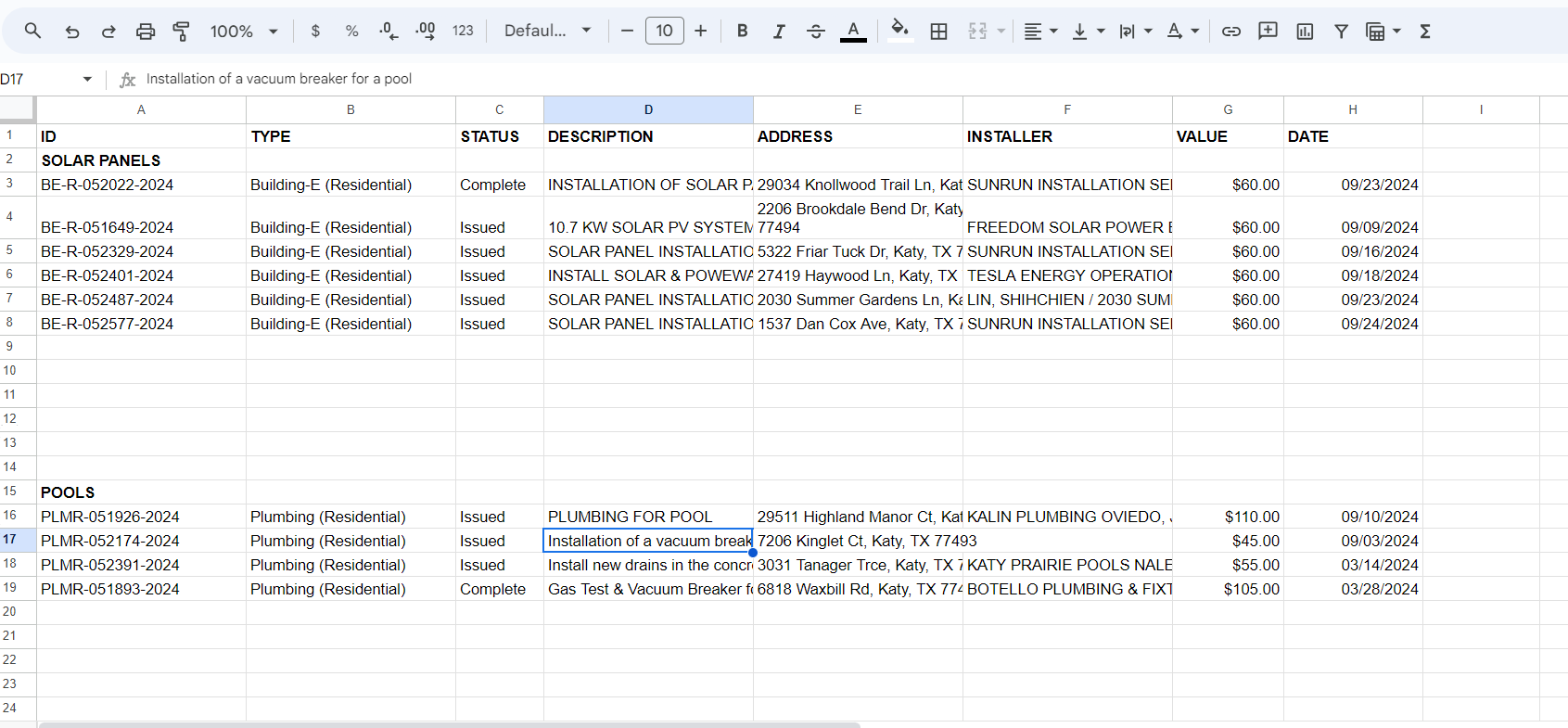The image size is (1568, 728).
Task: Select the DESCRIPTION header cell
Action: coord(648,136)
